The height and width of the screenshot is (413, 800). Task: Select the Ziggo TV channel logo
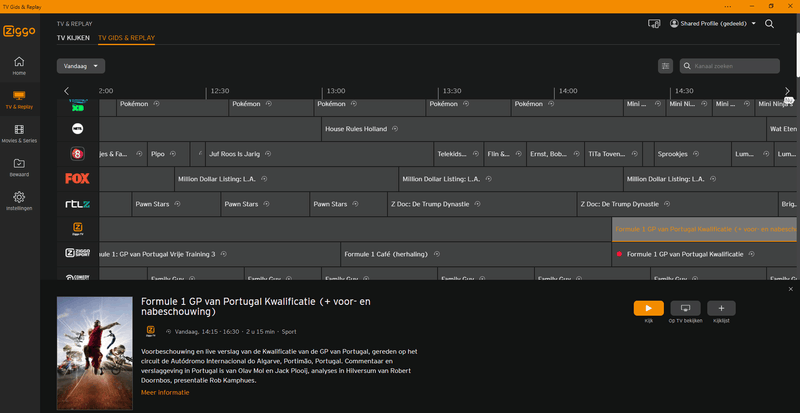78,229
